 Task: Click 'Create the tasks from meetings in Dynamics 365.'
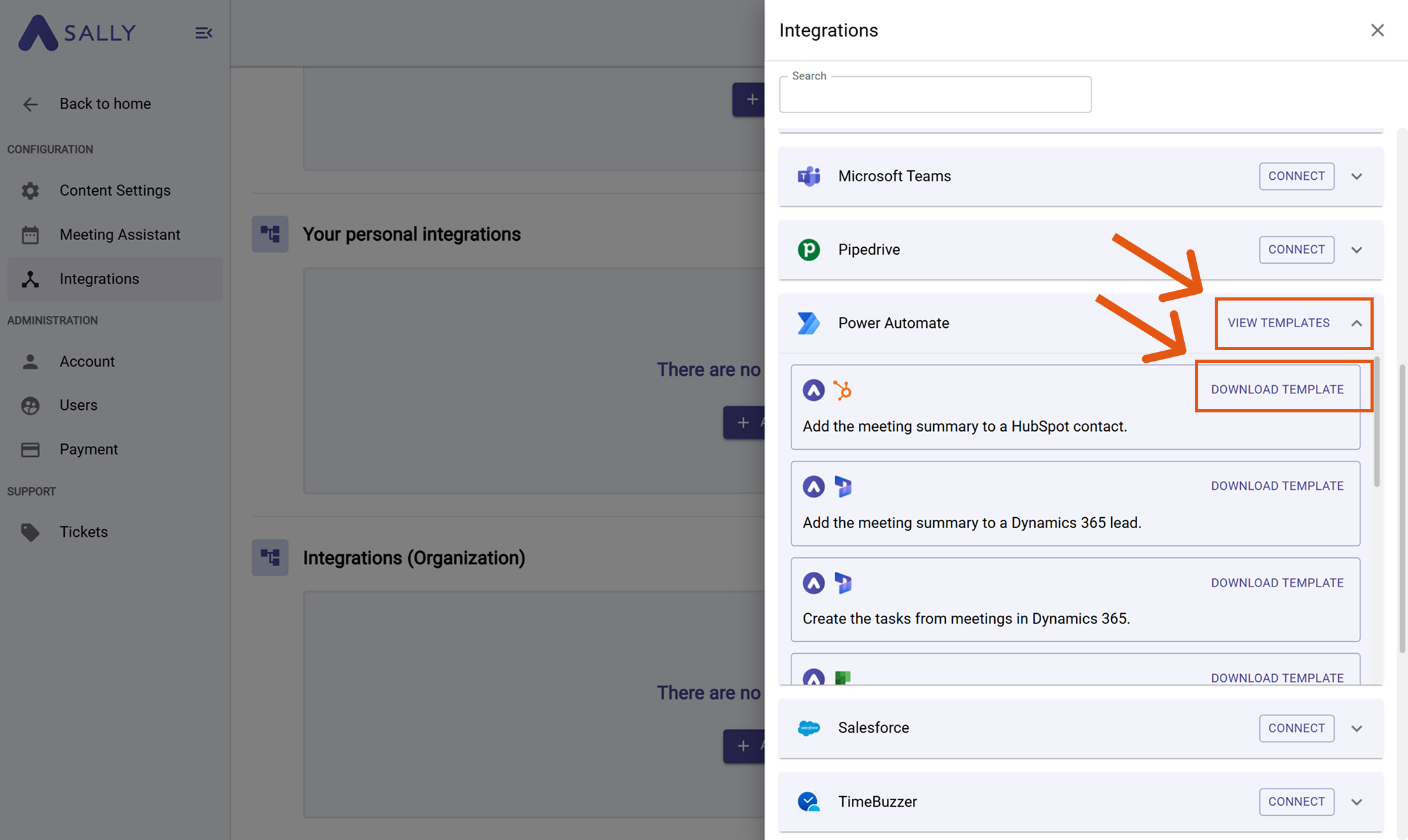point(966,619)
